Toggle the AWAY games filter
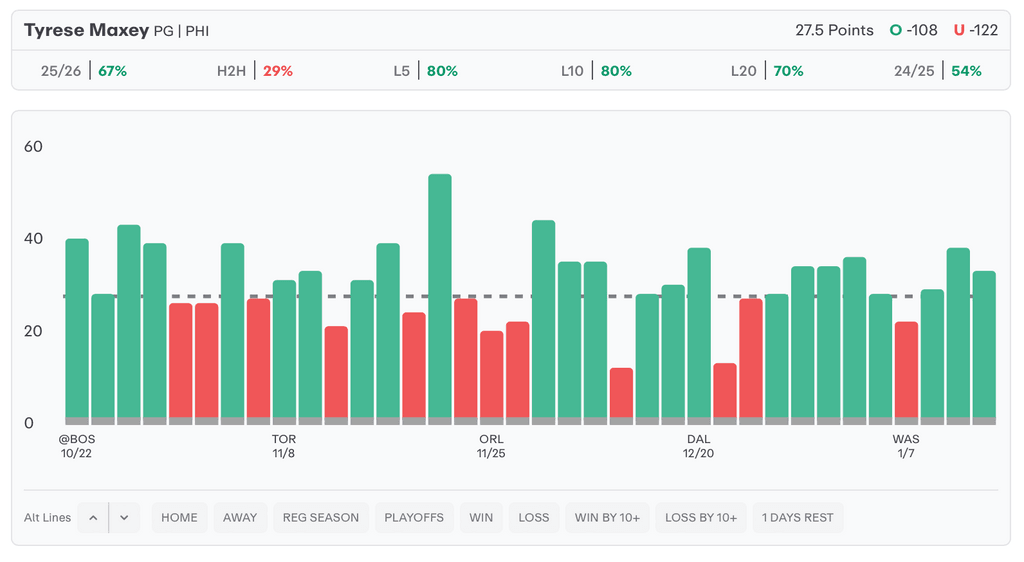1024x562 pixels. (x=240, y=518)
